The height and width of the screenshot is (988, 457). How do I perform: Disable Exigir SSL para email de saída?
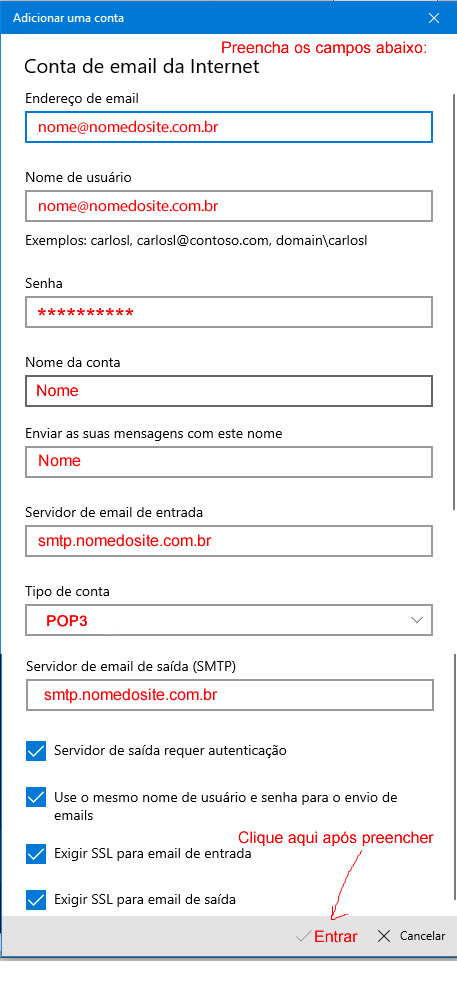tap(37, 900)
